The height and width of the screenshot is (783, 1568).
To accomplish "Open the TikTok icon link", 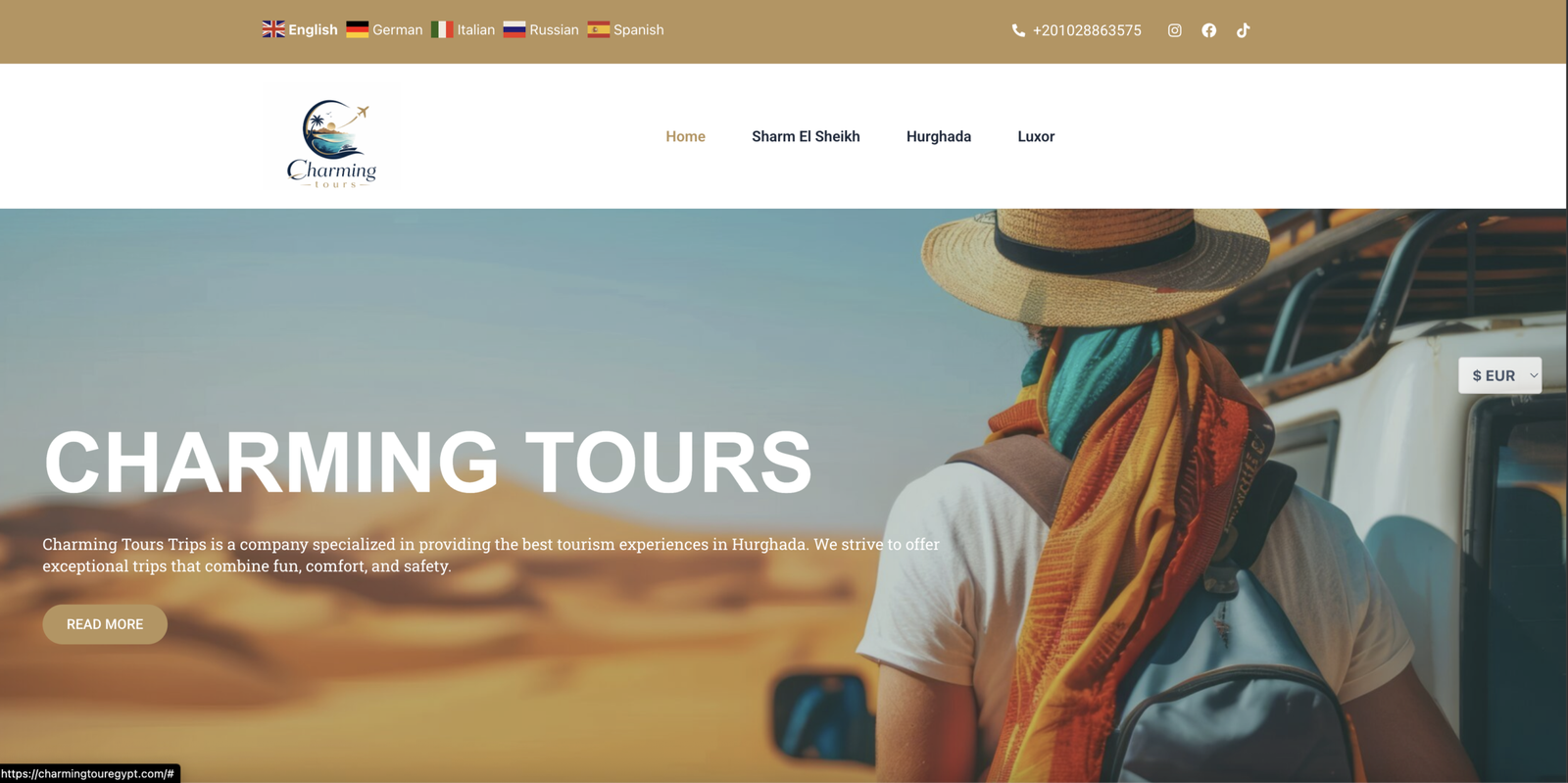I will 1243,30.
